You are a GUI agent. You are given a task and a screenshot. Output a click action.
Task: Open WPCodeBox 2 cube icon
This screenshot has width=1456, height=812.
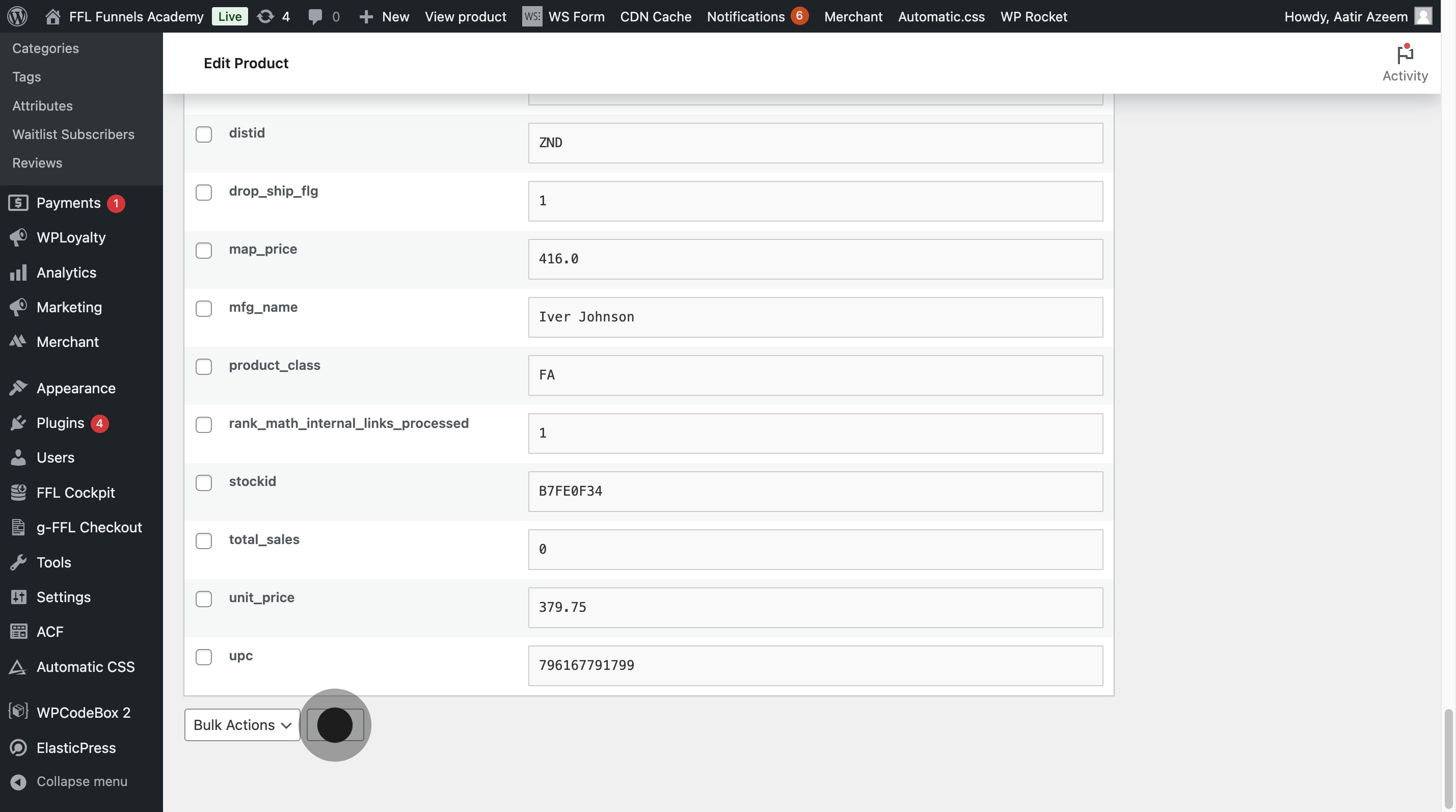tap(18, 712)
